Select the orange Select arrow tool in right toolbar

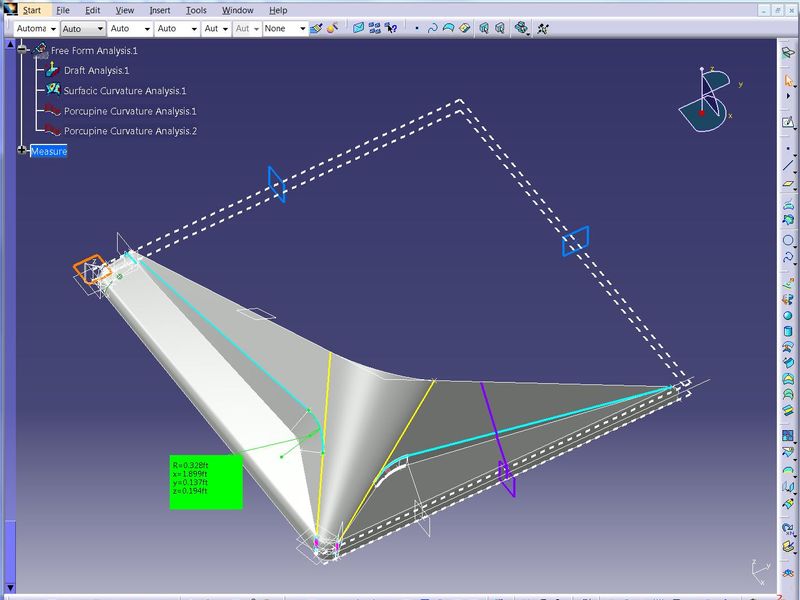pyautogui.click(x=789, y=80)
